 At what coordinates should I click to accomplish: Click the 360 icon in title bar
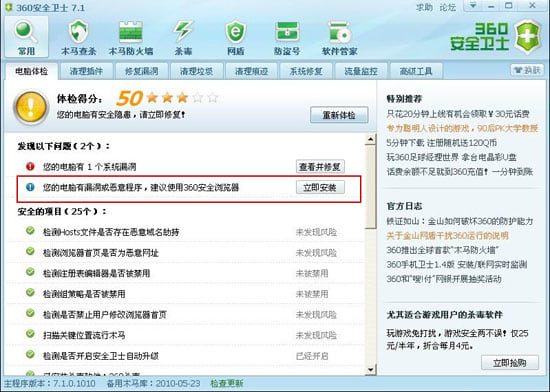pyautogui.click(x=8, y=7)
